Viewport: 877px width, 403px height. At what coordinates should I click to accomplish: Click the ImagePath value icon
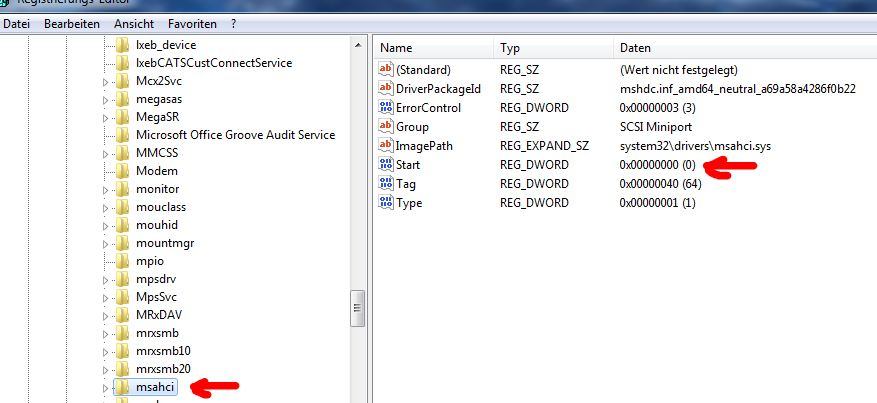coord(386,146)
